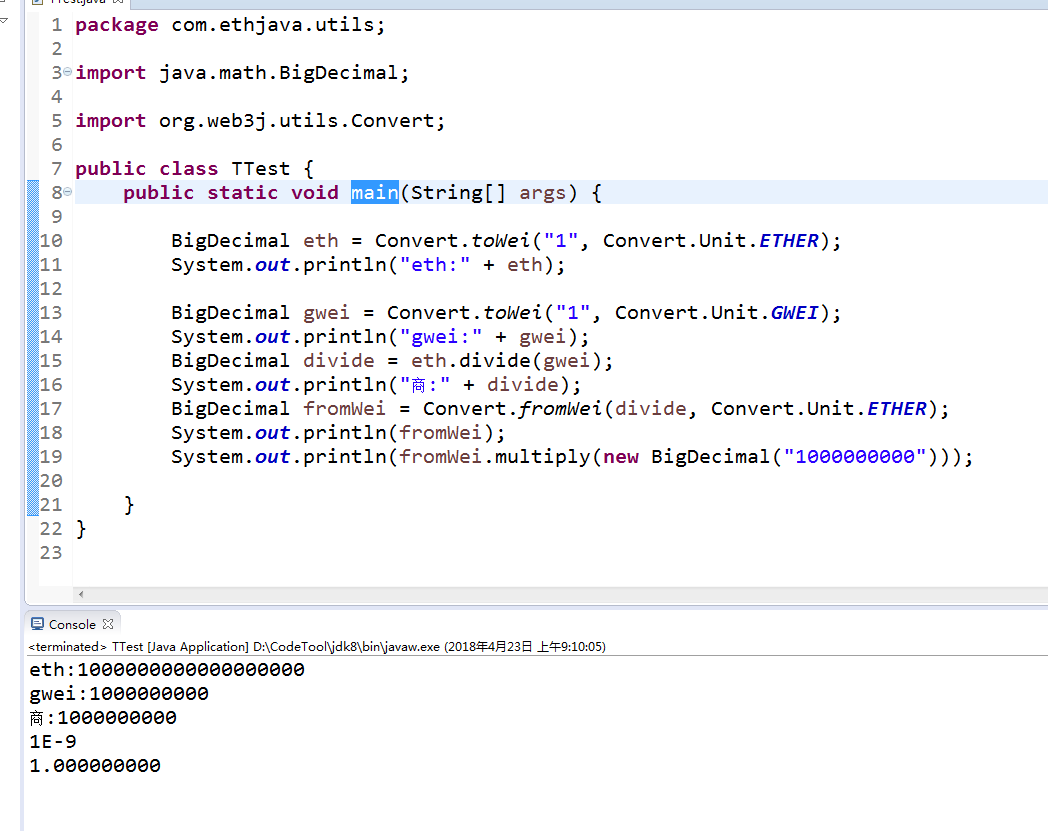The height and width of the screenshot is (831, 1048).
Task: Click the string "eth:" on line 11
Action: click(x=434, y=265)
